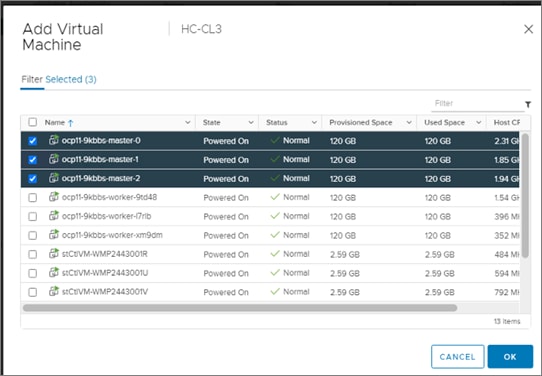542x376 pixels.
Task: Open the Provisioned Space column chevron
Action: tap(409, 122)
